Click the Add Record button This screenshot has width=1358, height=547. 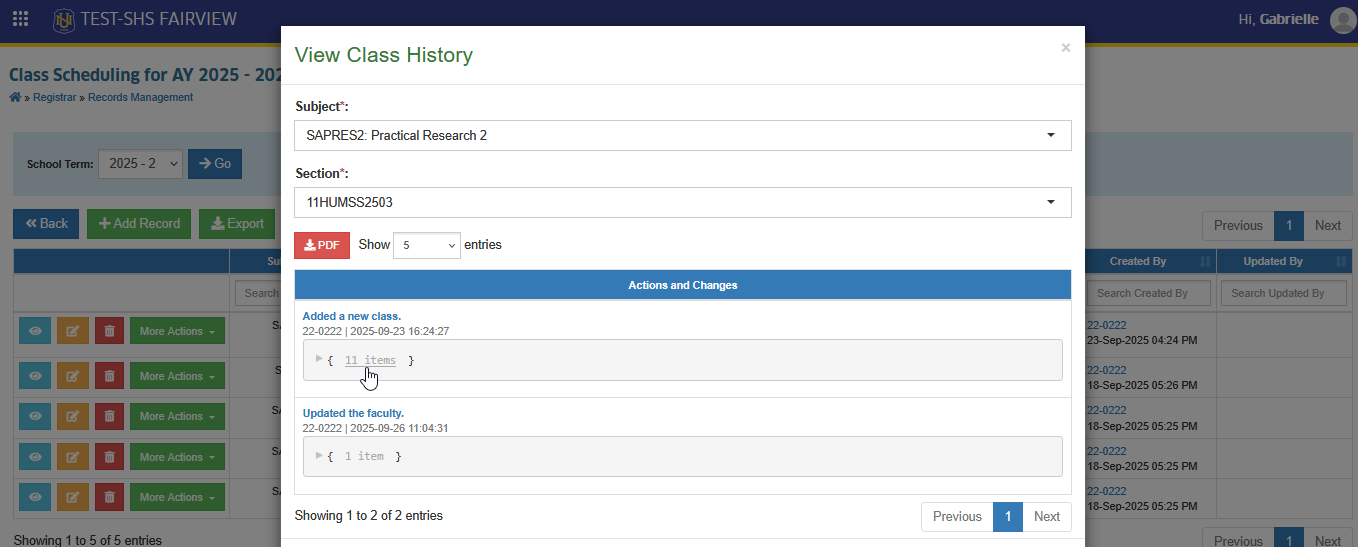139,224
